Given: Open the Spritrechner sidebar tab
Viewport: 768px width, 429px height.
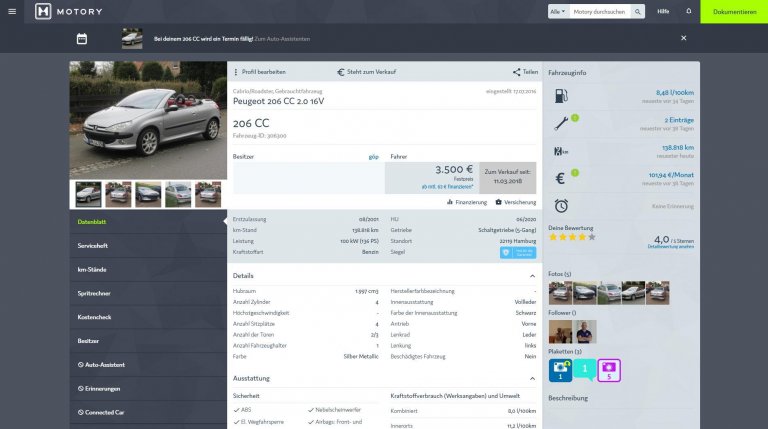Looking at the screenshot, I should coord(148,293).
